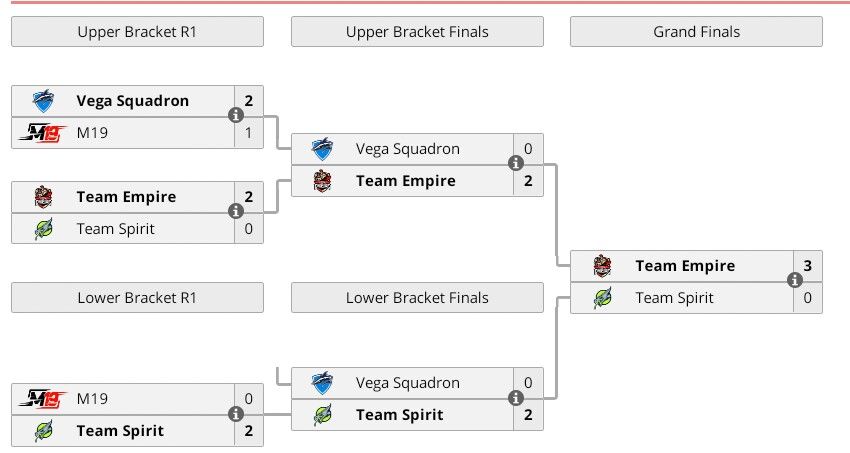The width and height of the screenshot is (850, 453).
Task: Click Team Spirit name in Grand Finals
Action: coord(674,298)
